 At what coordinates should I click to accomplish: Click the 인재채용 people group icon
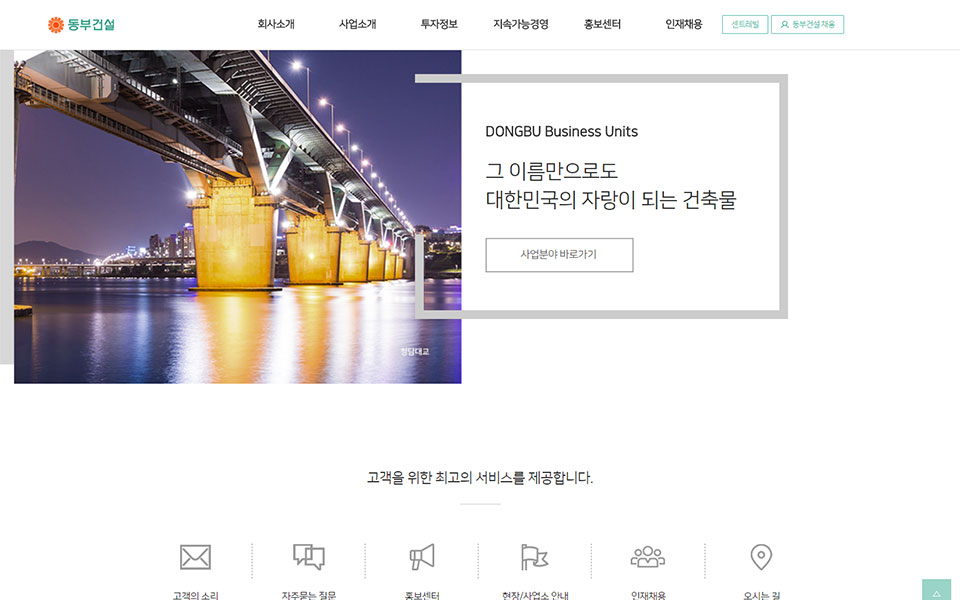(647, 557)
